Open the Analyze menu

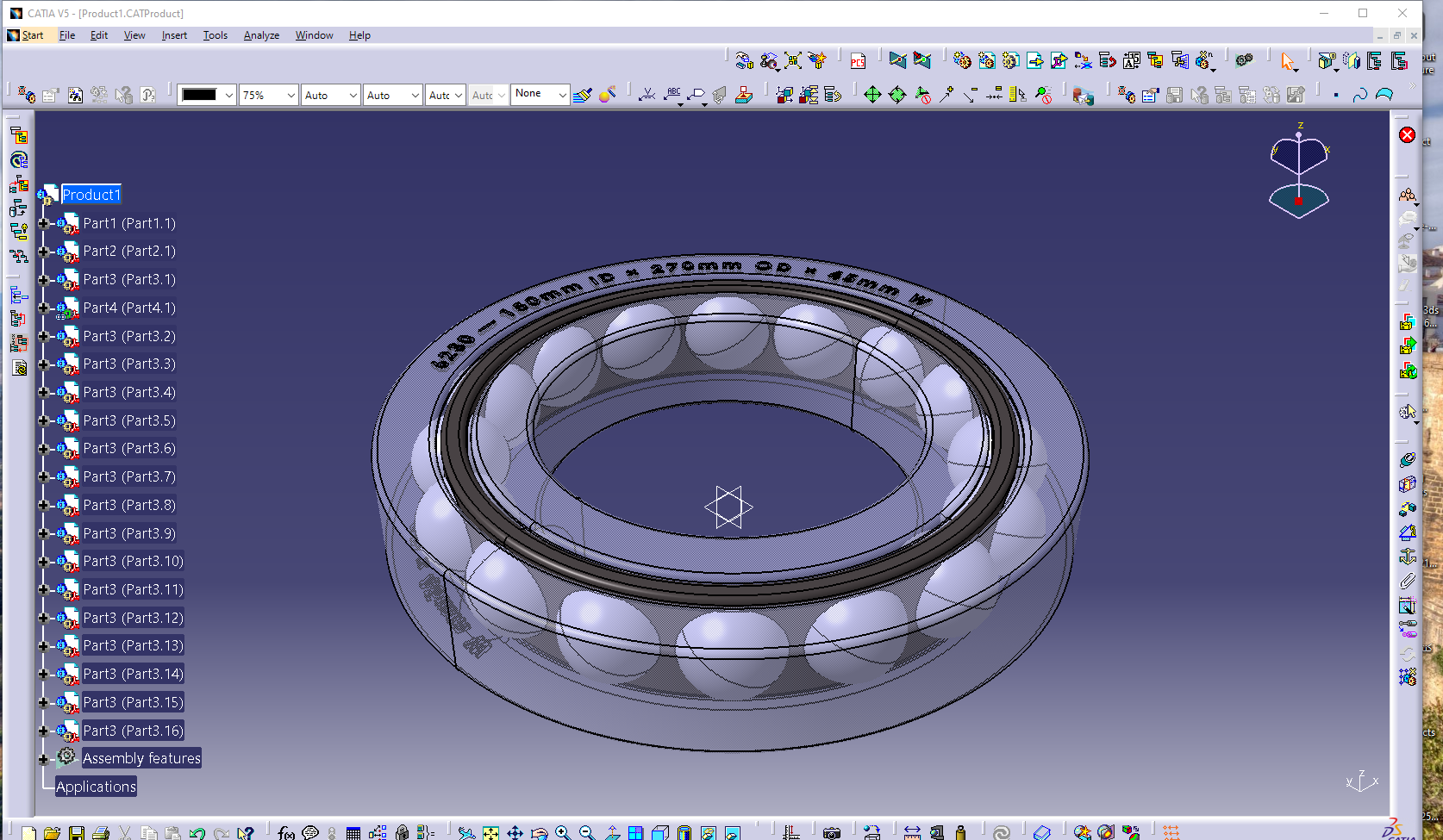[x=261, y=35]
